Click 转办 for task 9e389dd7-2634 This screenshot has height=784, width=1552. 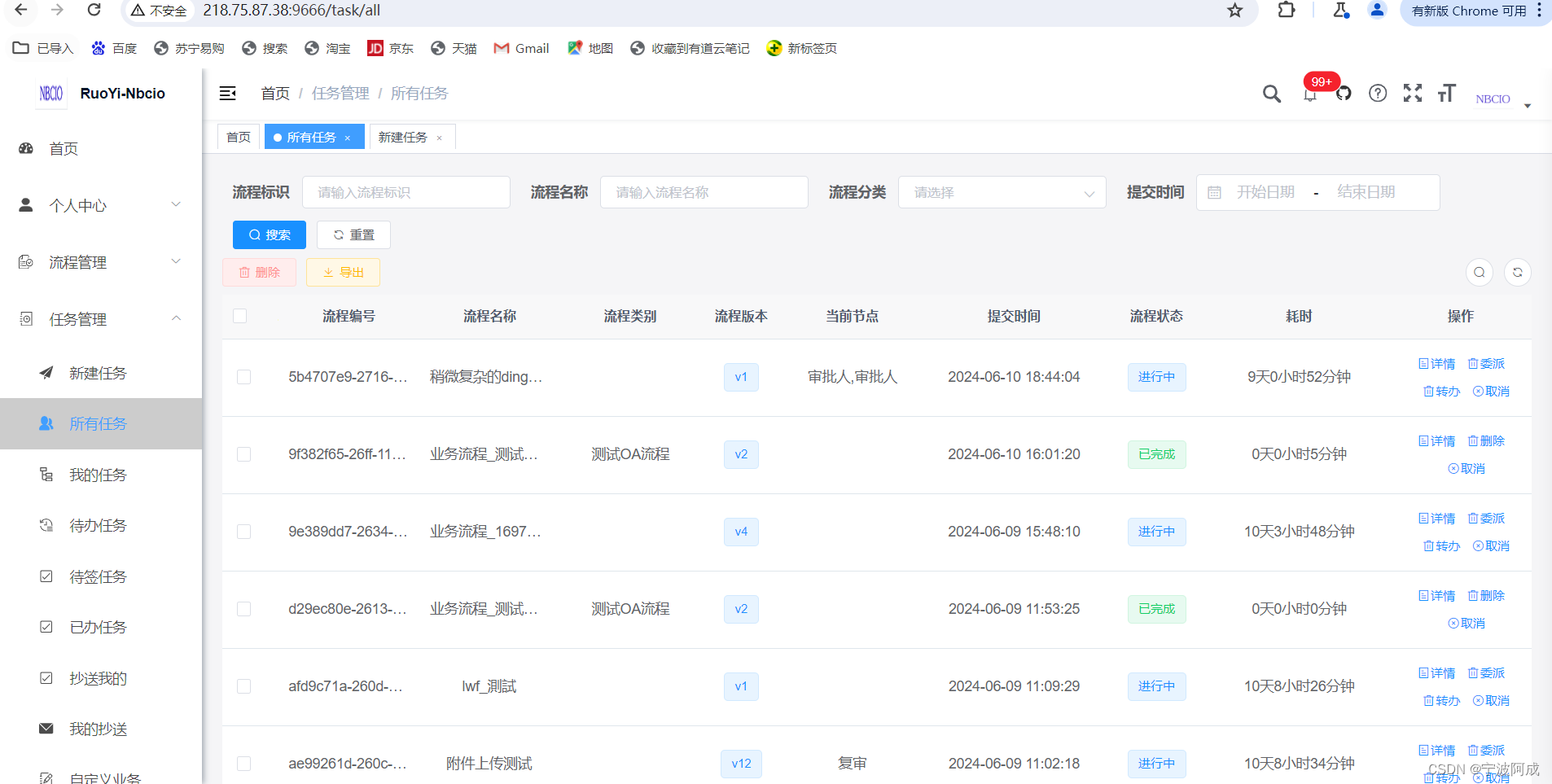click(x=1442, y=546)
